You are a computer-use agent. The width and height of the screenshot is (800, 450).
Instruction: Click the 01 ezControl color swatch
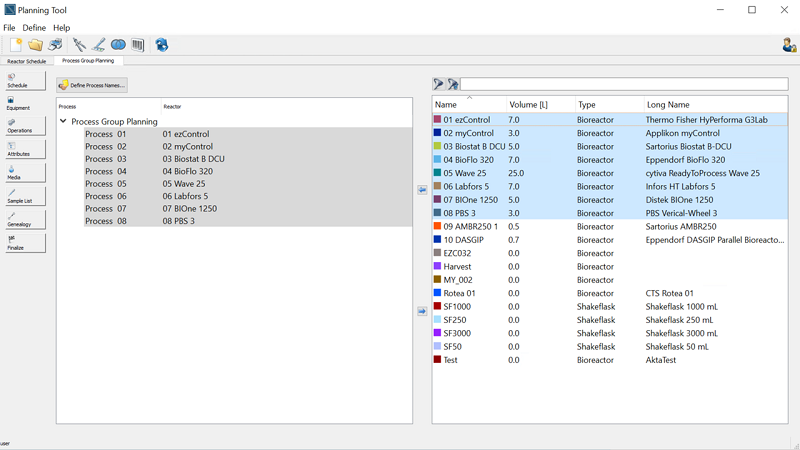point(437,119)
